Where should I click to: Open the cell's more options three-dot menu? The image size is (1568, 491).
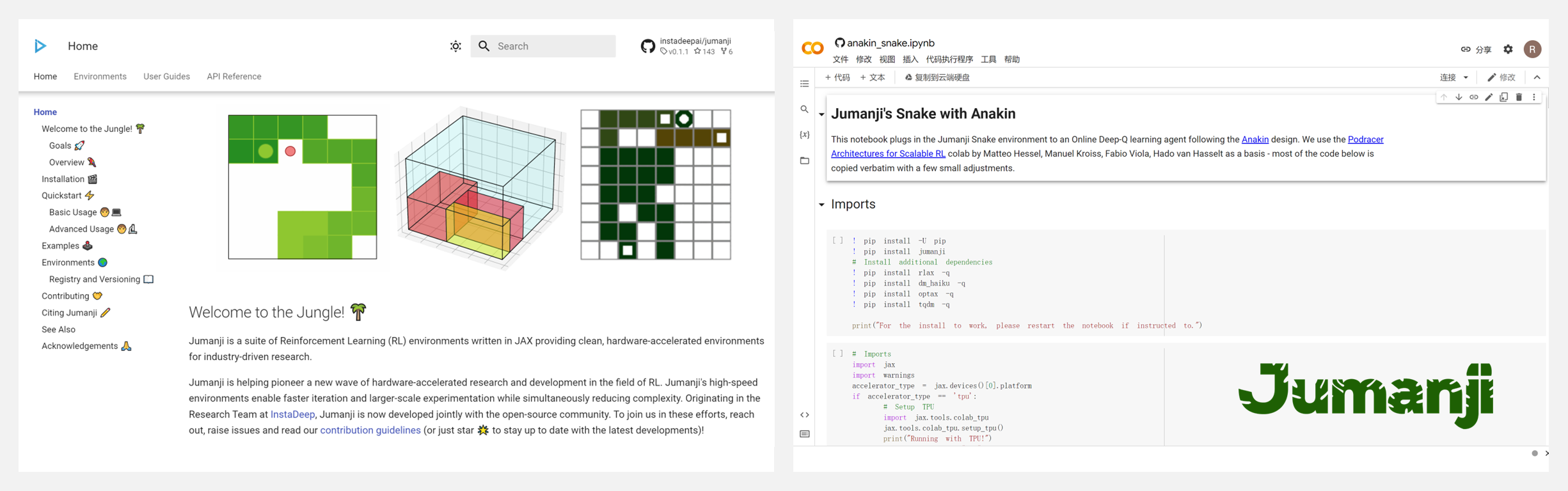point(1533,97)
